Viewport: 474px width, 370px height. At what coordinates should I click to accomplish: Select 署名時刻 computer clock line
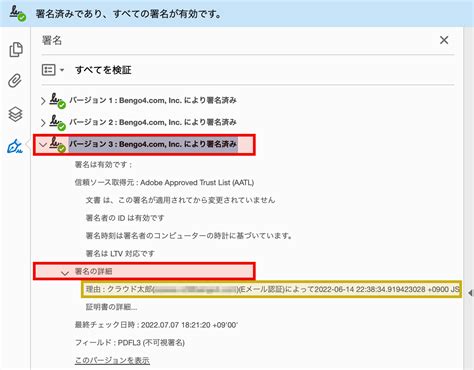[x=189, y=236]
